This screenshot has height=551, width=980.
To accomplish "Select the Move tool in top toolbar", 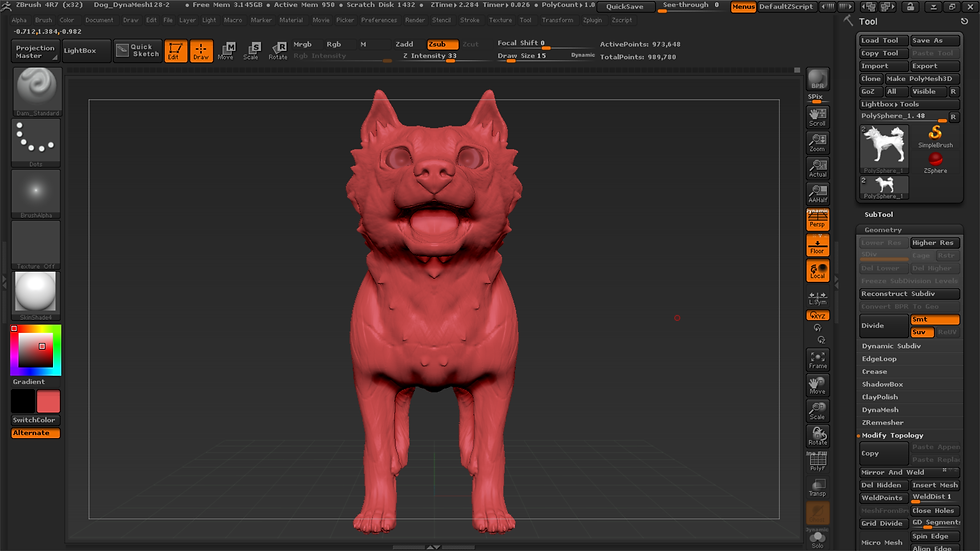I will tap(227, 51).
